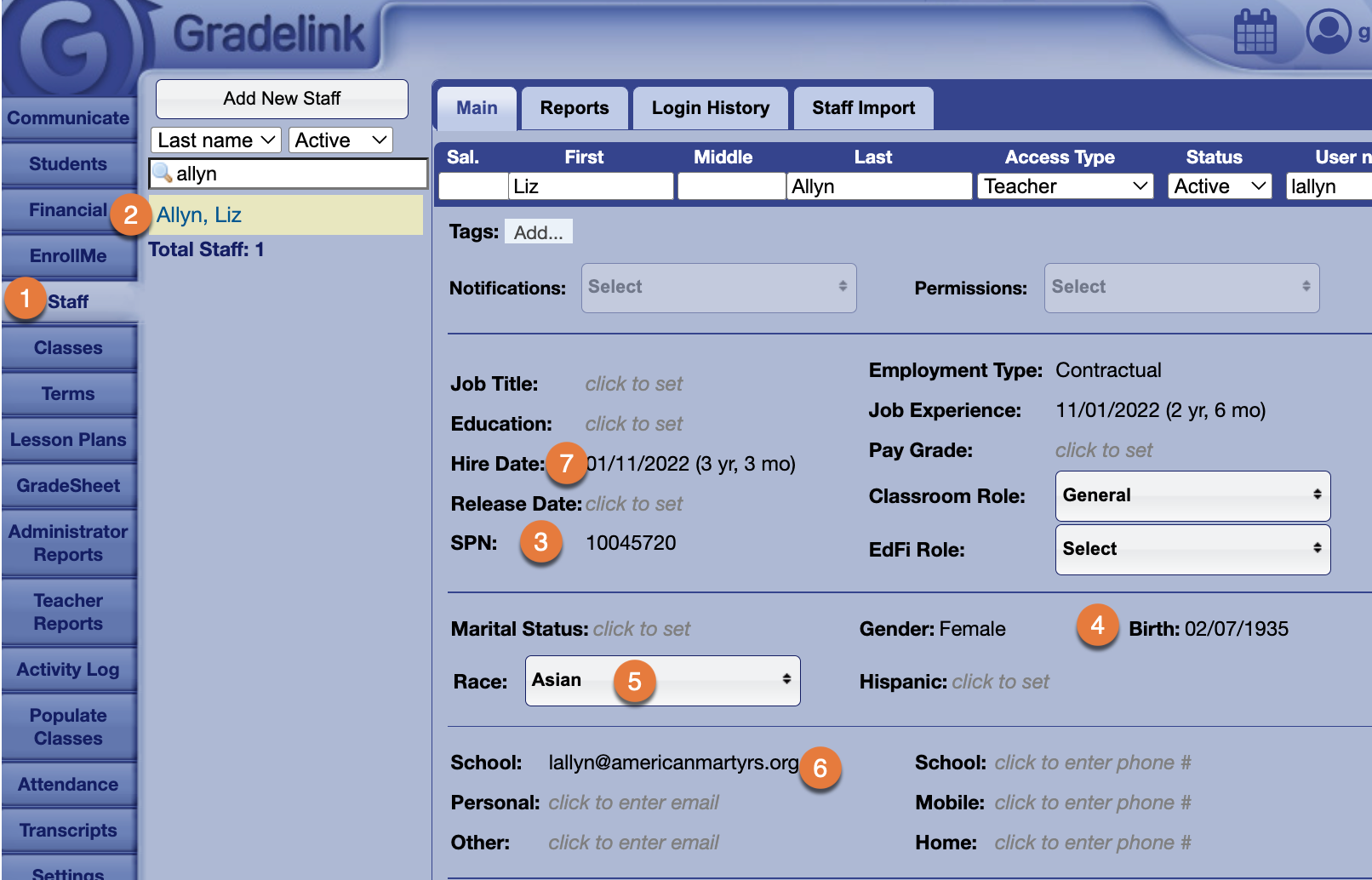Open the Classroom Role General dropdown

[x=1192, y=495]
